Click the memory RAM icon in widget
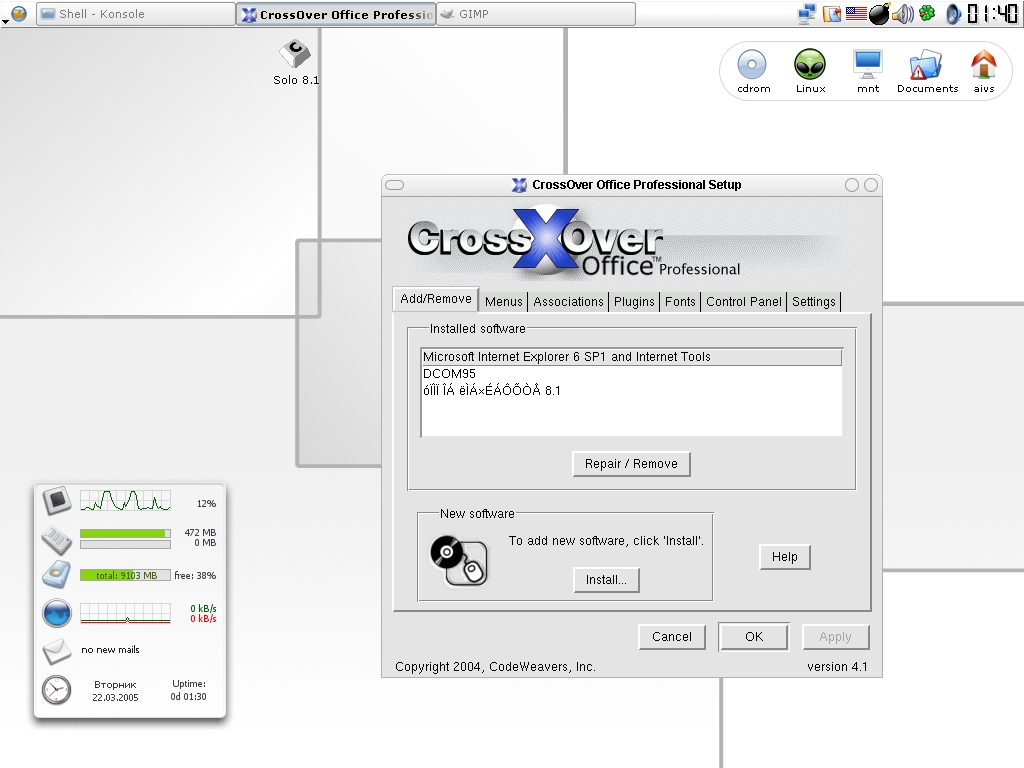Viewport: 1024px width, 768px height. click(57, 539)
